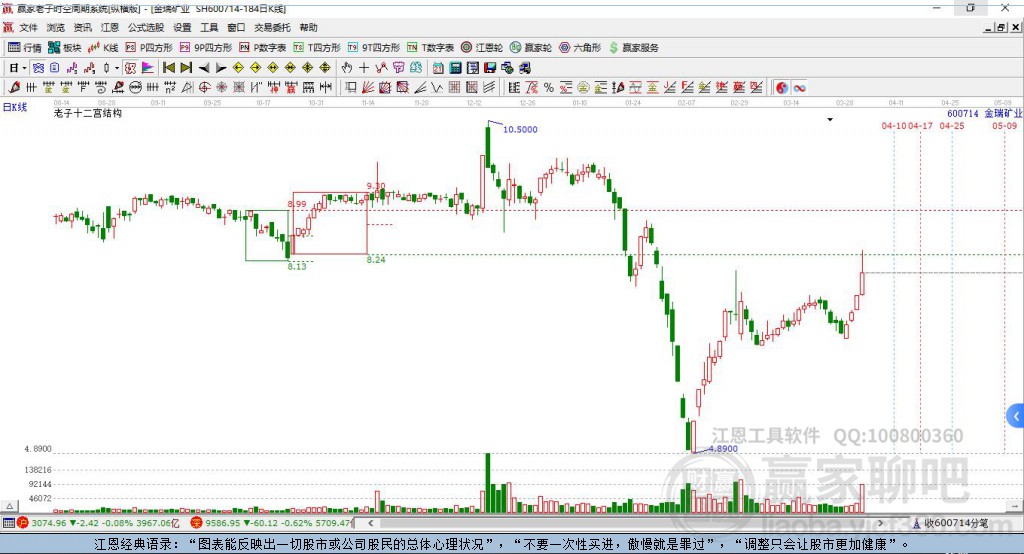The image size is (1024, 554).
Task: Click the last yellow diamond arrow icon
Action: pyautogui.click(x=325, y=68)
